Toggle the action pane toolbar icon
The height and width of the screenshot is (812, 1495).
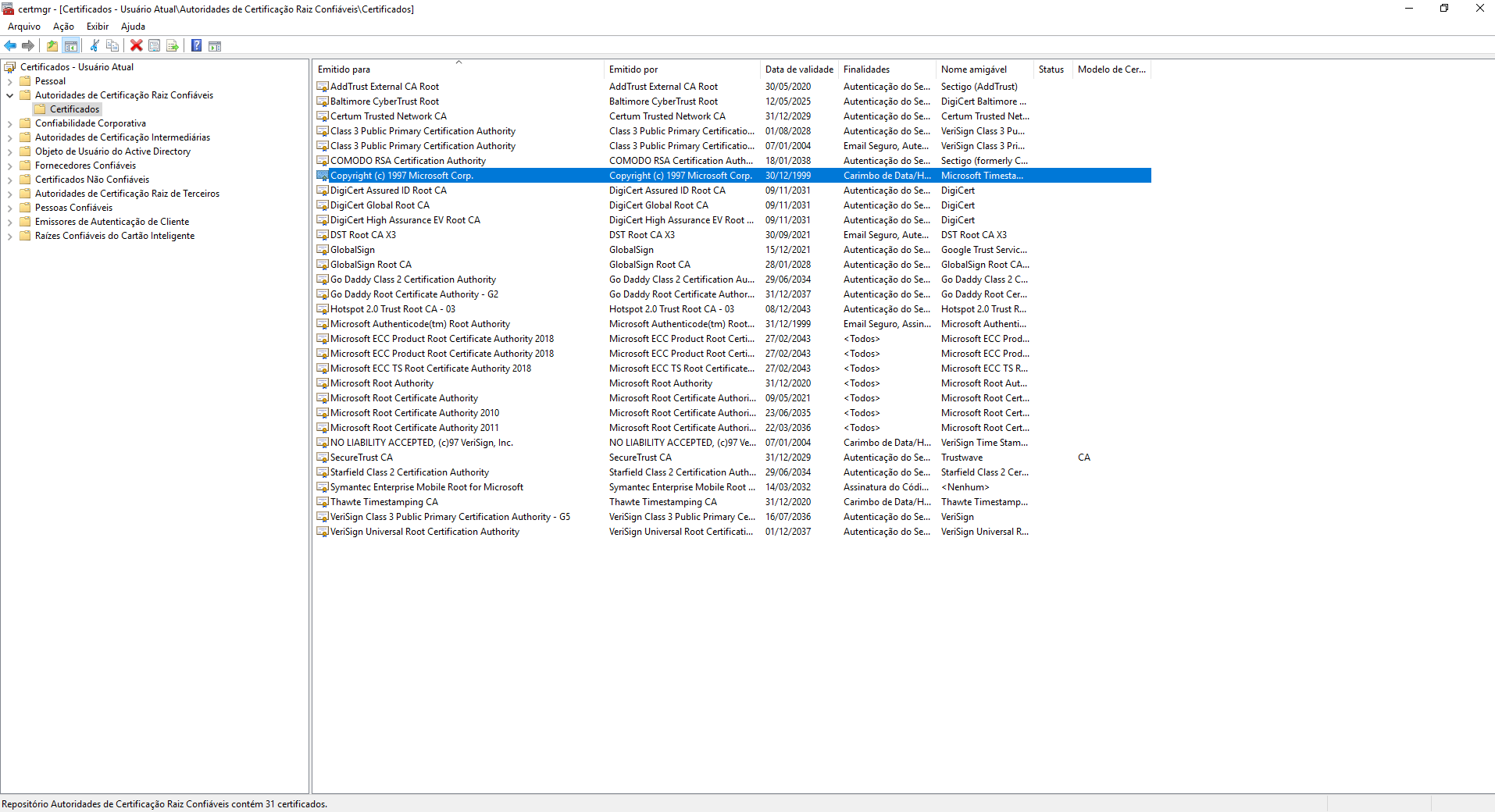(x=215, y=45)
